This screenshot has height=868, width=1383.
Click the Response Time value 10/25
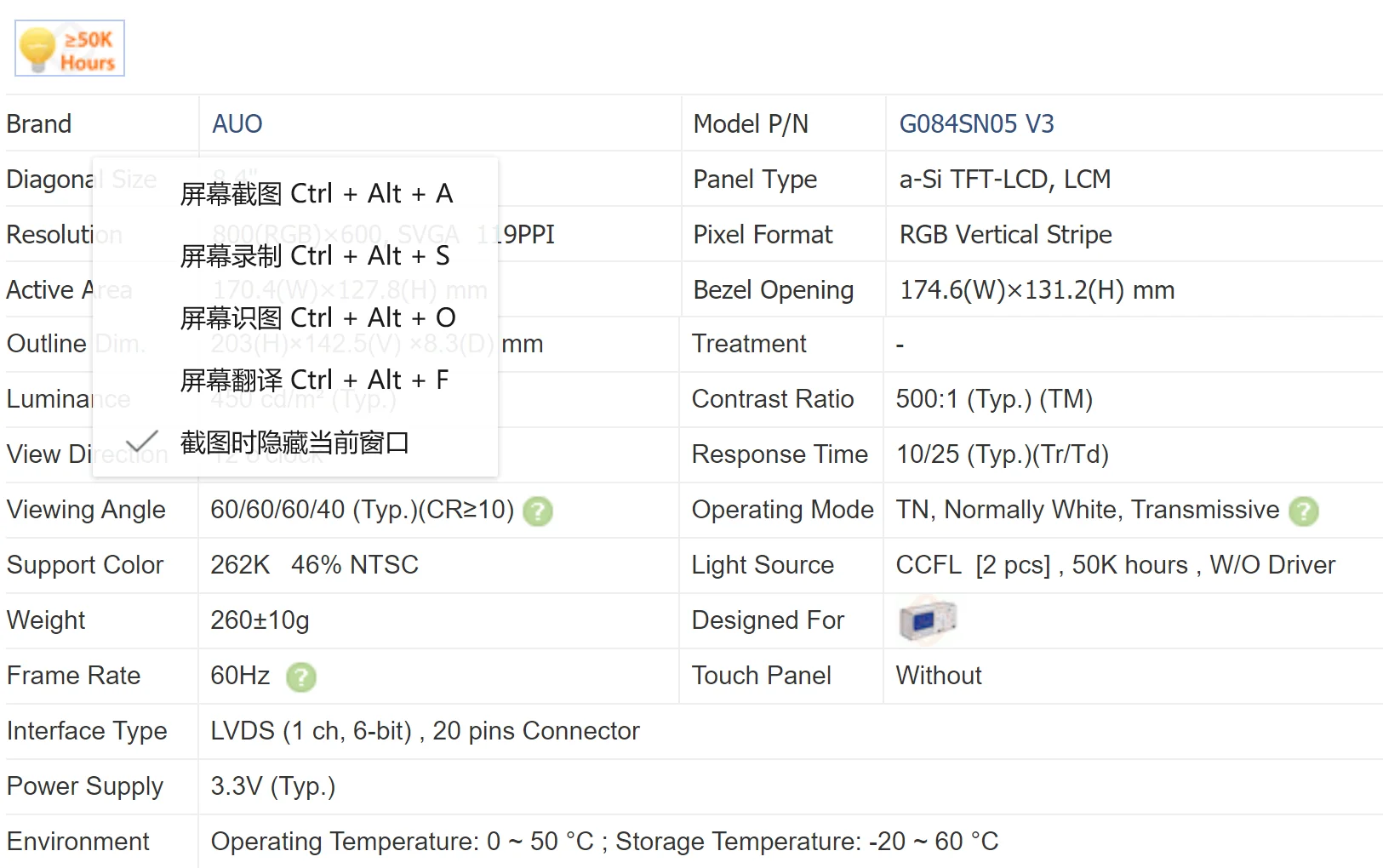tap(1002, 454)
